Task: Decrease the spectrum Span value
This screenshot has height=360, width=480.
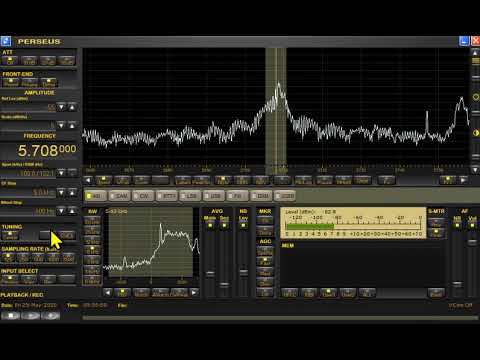Action: pos(61,173)
